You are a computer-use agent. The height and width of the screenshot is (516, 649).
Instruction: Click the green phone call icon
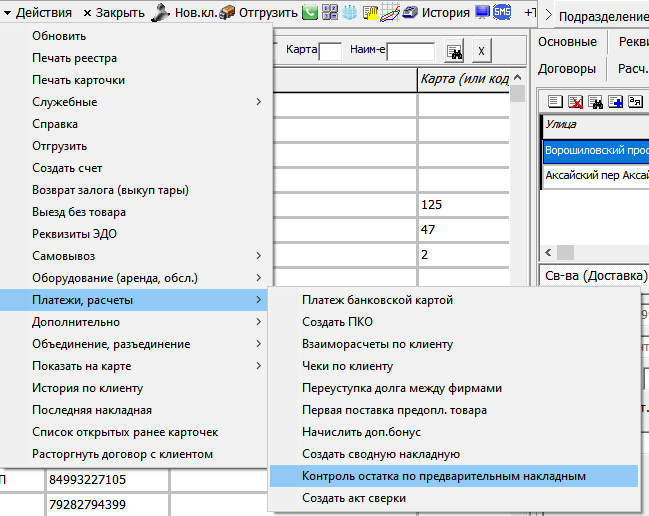tap(311, 13)
